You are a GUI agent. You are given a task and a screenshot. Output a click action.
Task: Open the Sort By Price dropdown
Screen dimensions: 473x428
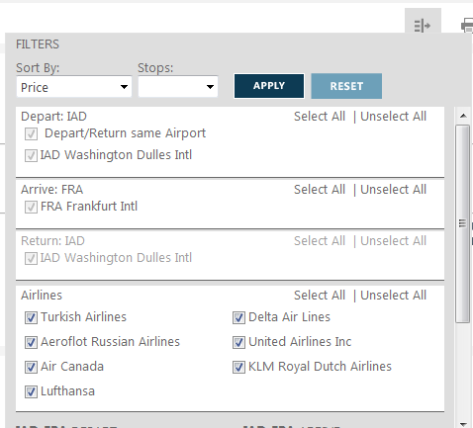[74, 87]
